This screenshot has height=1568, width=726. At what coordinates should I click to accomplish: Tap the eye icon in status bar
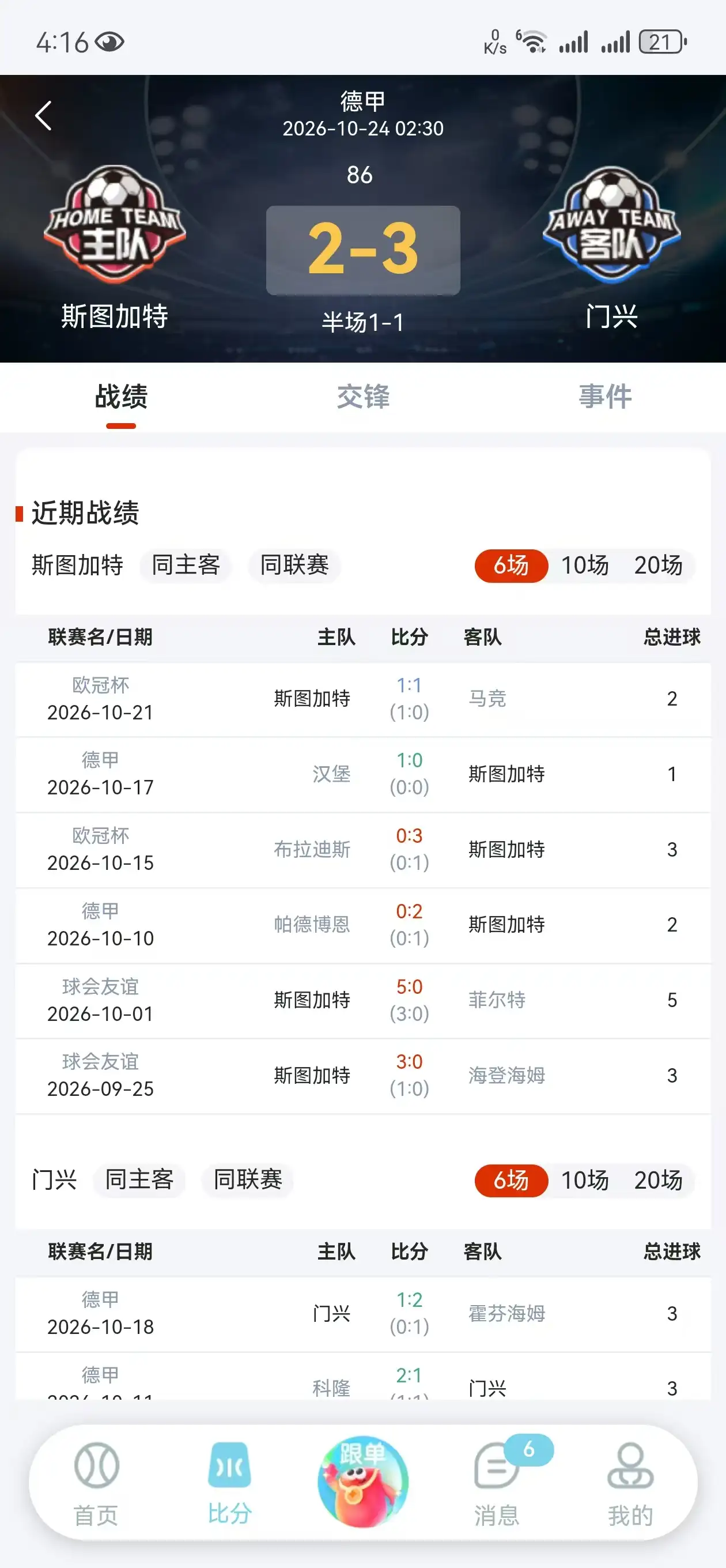point(109,43)
